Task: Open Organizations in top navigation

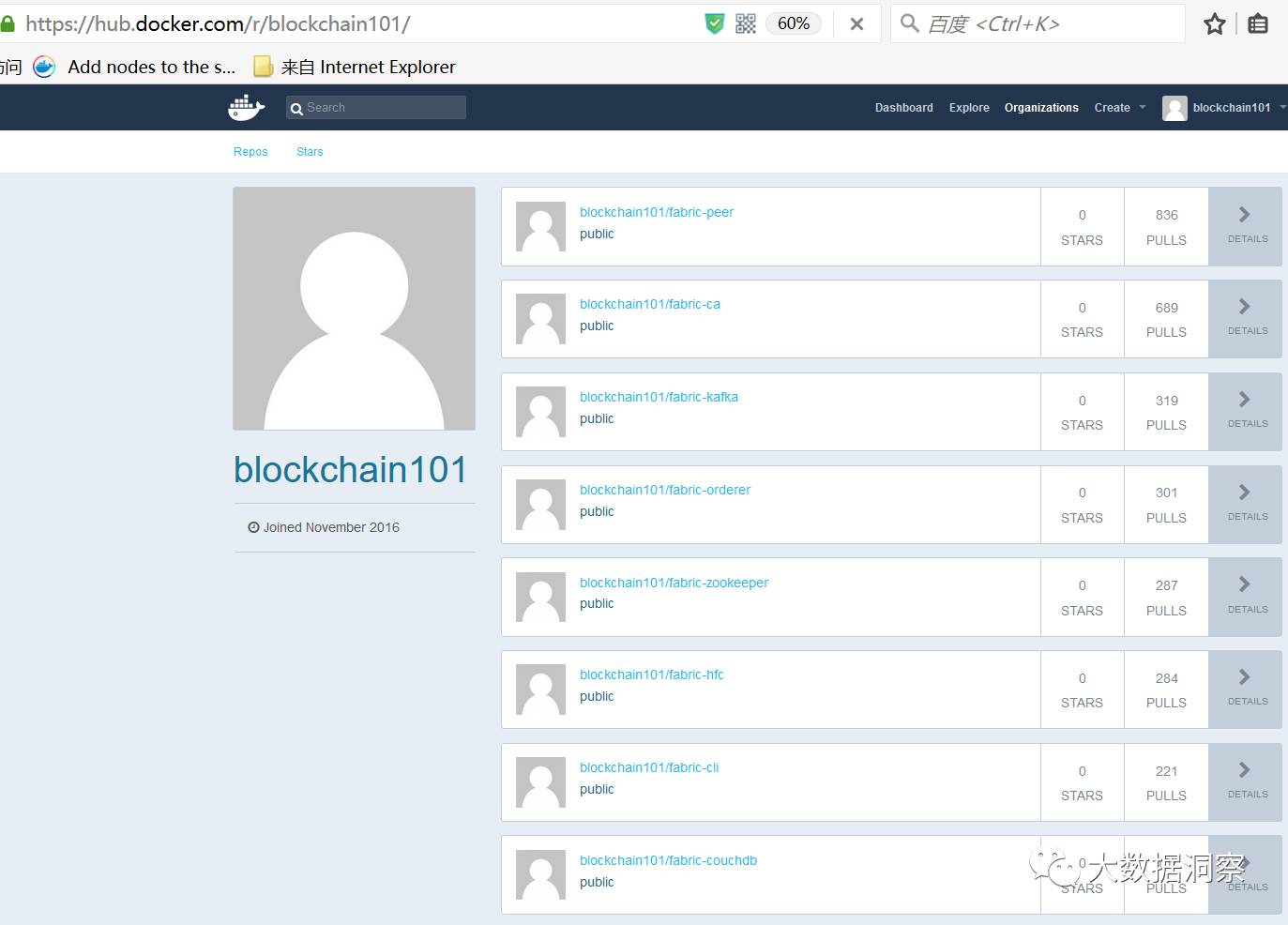Action: click(1041, 108)
